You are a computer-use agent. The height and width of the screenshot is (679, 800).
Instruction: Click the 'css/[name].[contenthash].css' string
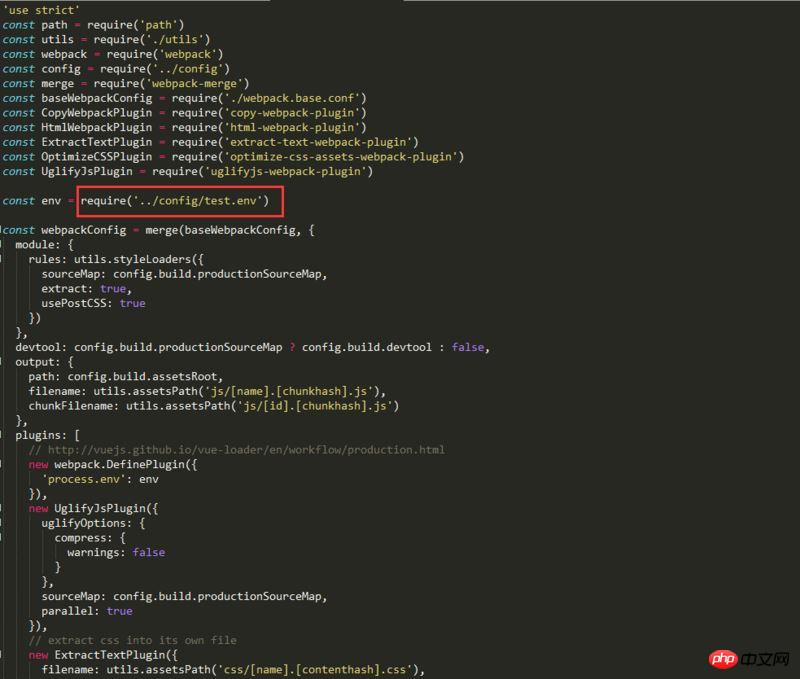315,670
